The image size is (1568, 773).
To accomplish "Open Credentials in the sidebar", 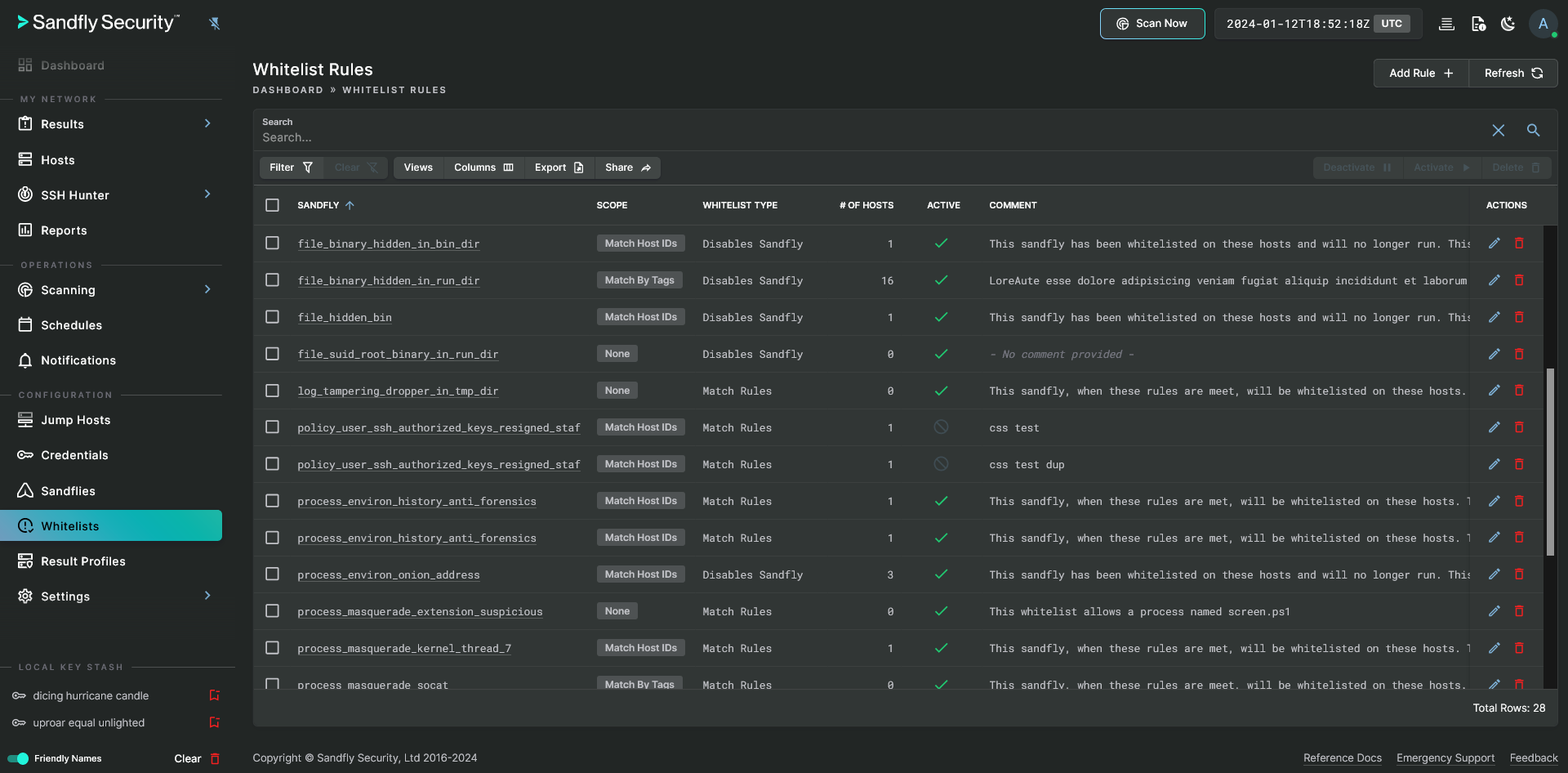I will tap(74, 455).
